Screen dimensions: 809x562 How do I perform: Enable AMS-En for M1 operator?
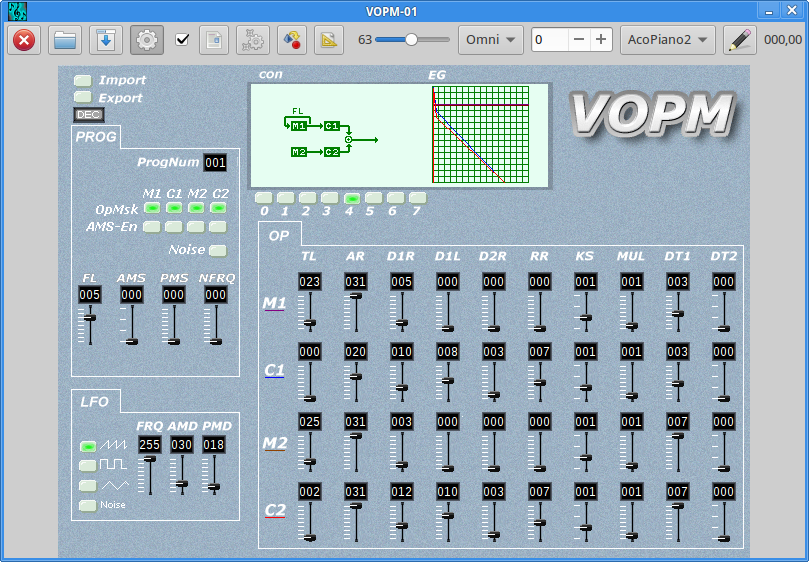(152, 227)
